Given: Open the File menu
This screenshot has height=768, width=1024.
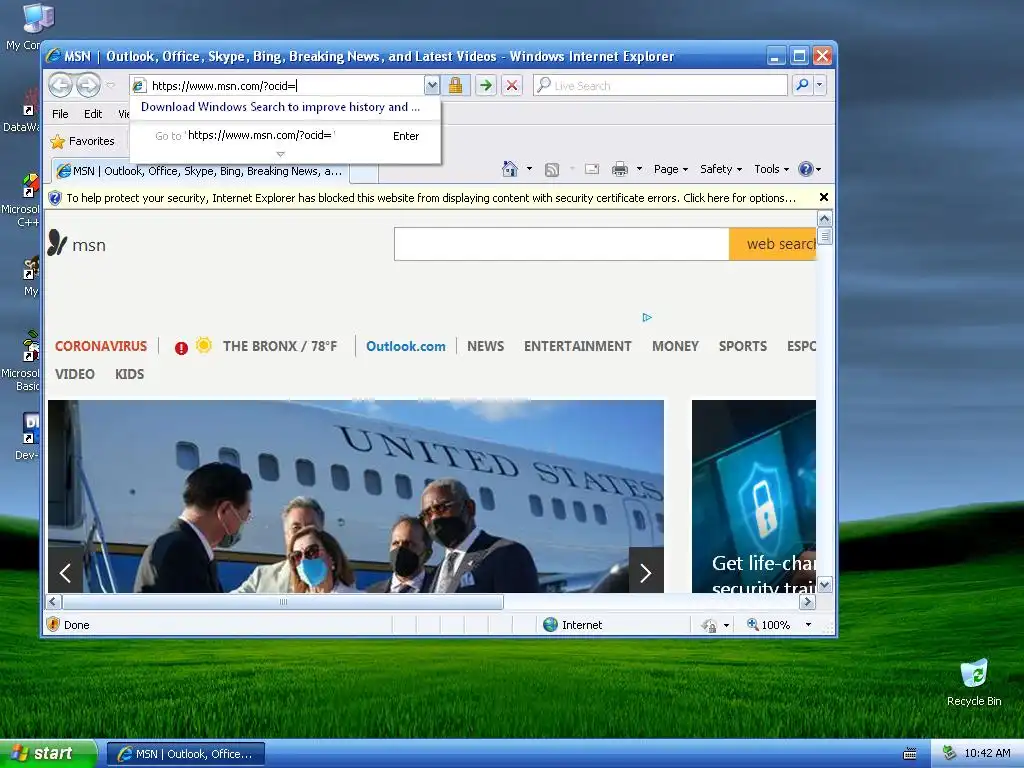Looking at the screenshot, I should click(x=60, y=114).
